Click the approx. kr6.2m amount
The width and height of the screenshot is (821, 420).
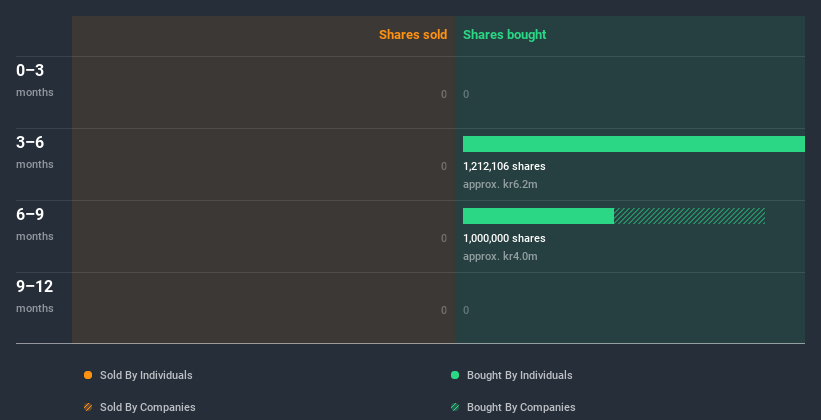point(500,184)
